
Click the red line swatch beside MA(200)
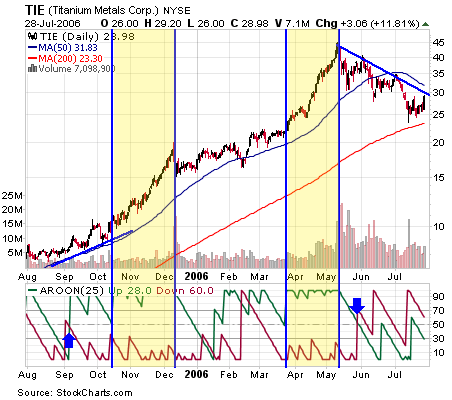(x=33, y=58)
